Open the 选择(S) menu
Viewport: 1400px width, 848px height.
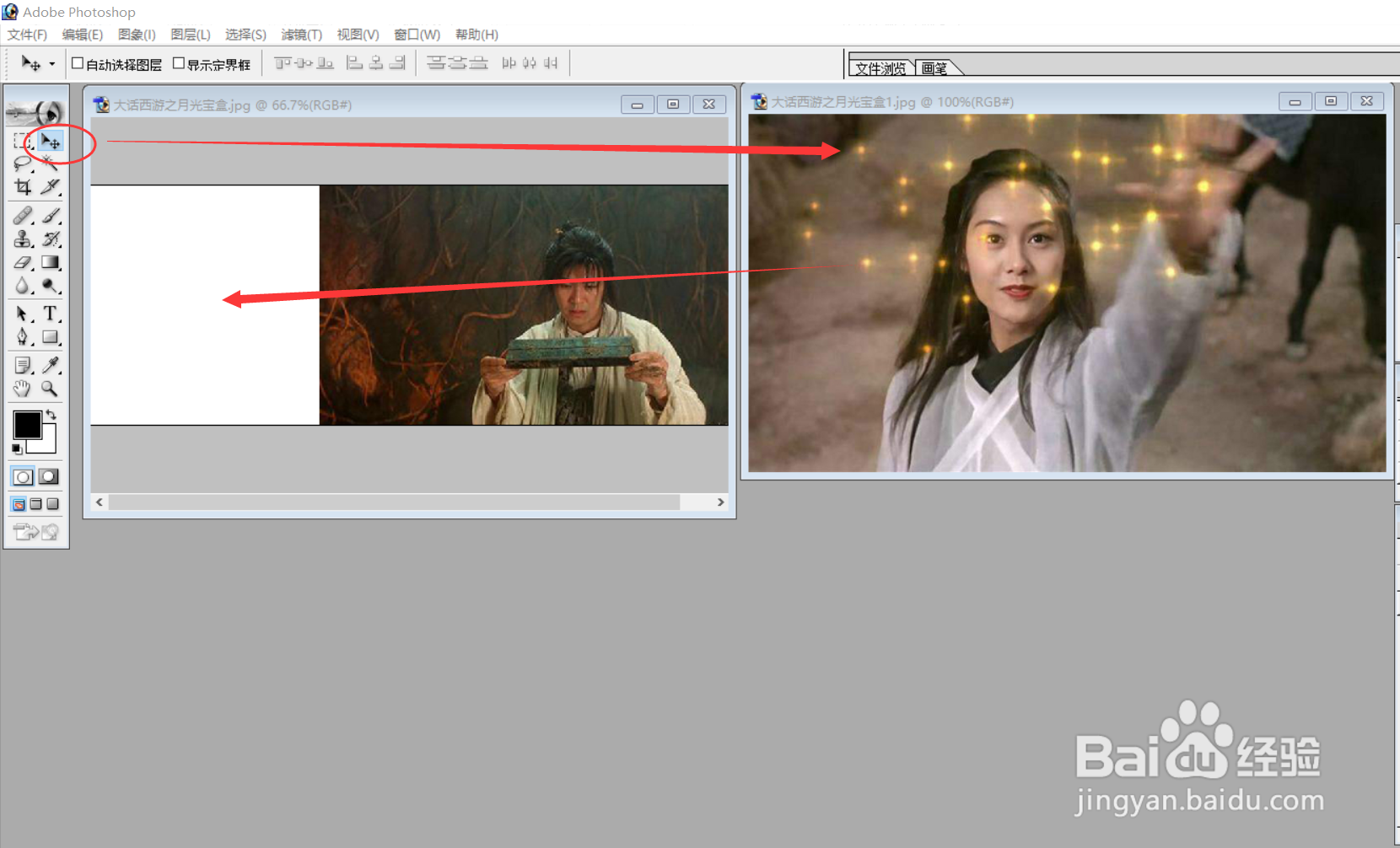pos(245,35)
